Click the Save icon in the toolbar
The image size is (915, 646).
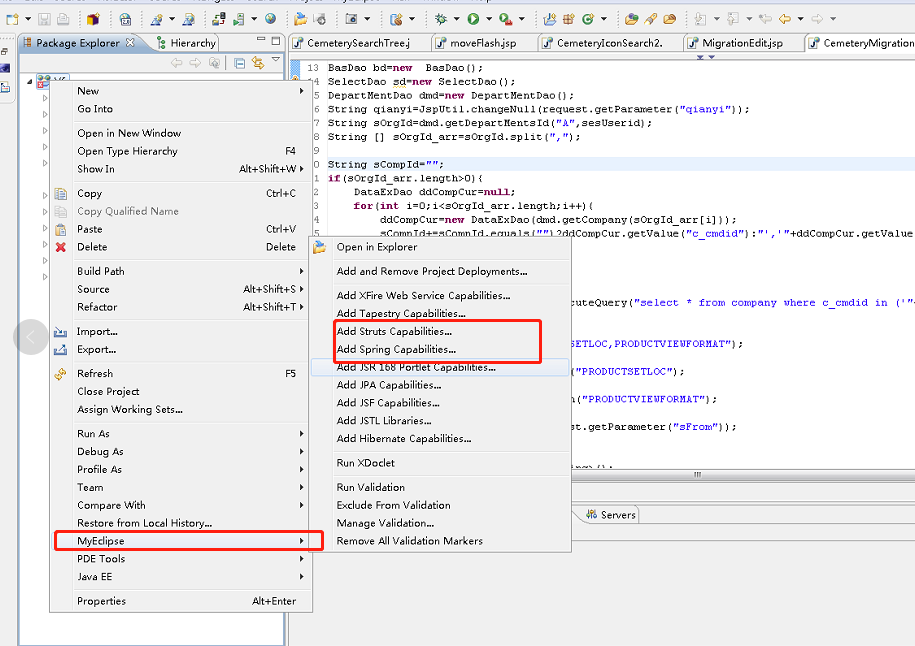click(x=44, y=16)
